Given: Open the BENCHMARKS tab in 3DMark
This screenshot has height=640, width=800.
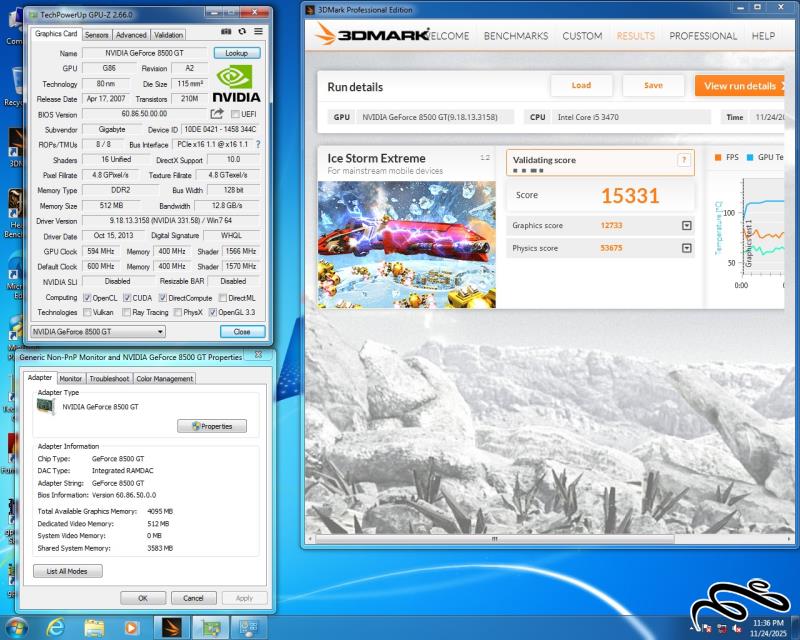Looking at the screenshot, I should click(515, 36).
